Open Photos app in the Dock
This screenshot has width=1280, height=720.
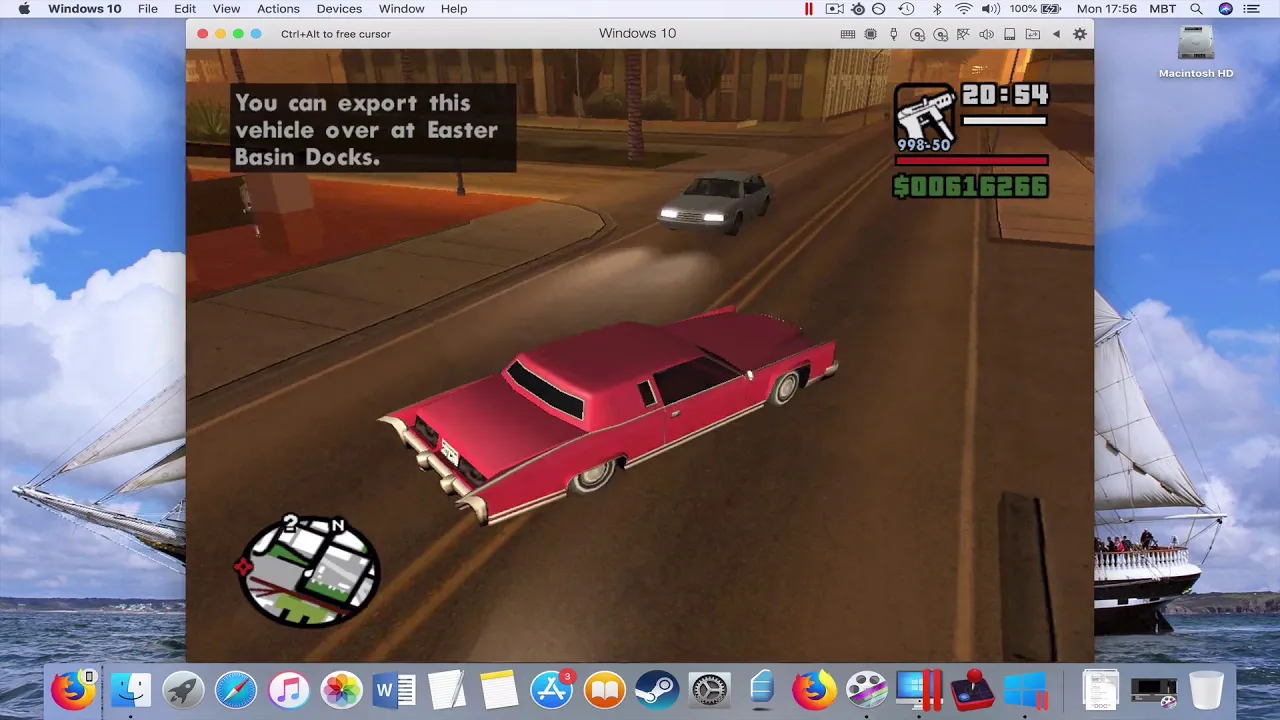[341, 690]
